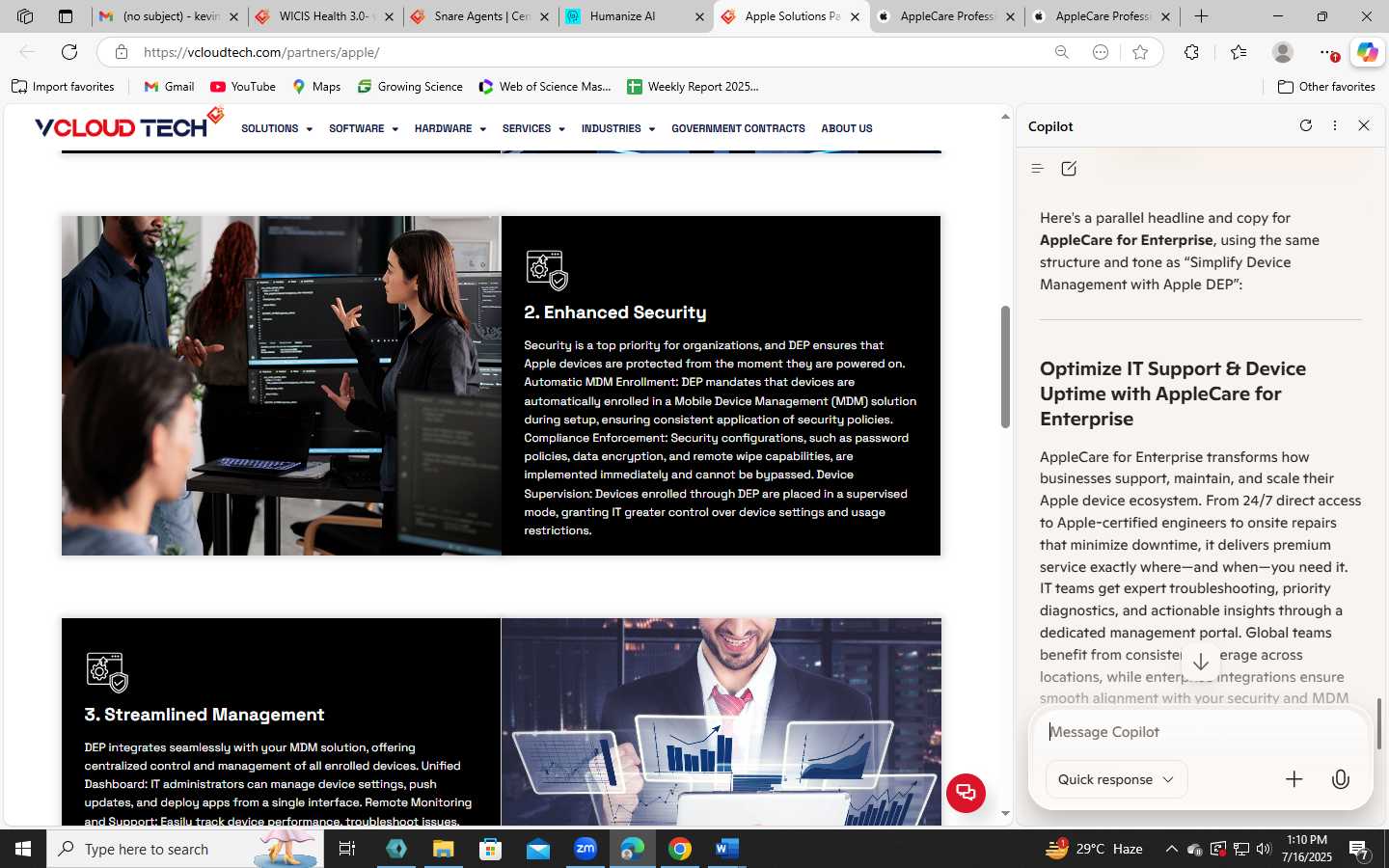Open a new browser tab
This screenshot has height=868, width=1389.
point(1201,16)
